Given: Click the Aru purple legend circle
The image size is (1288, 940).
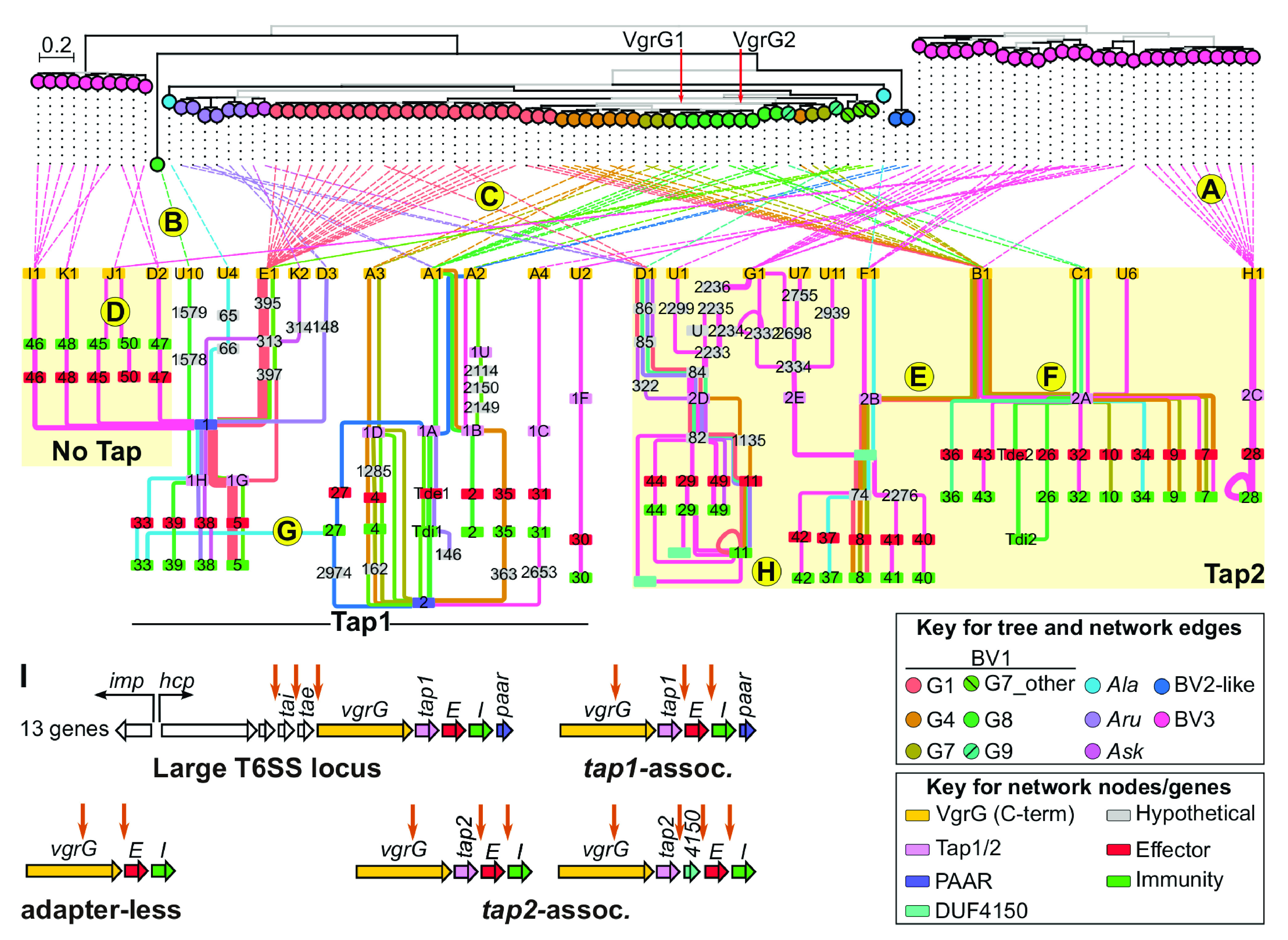Looking at the screenshot, I should click(x=1092, y=719).
